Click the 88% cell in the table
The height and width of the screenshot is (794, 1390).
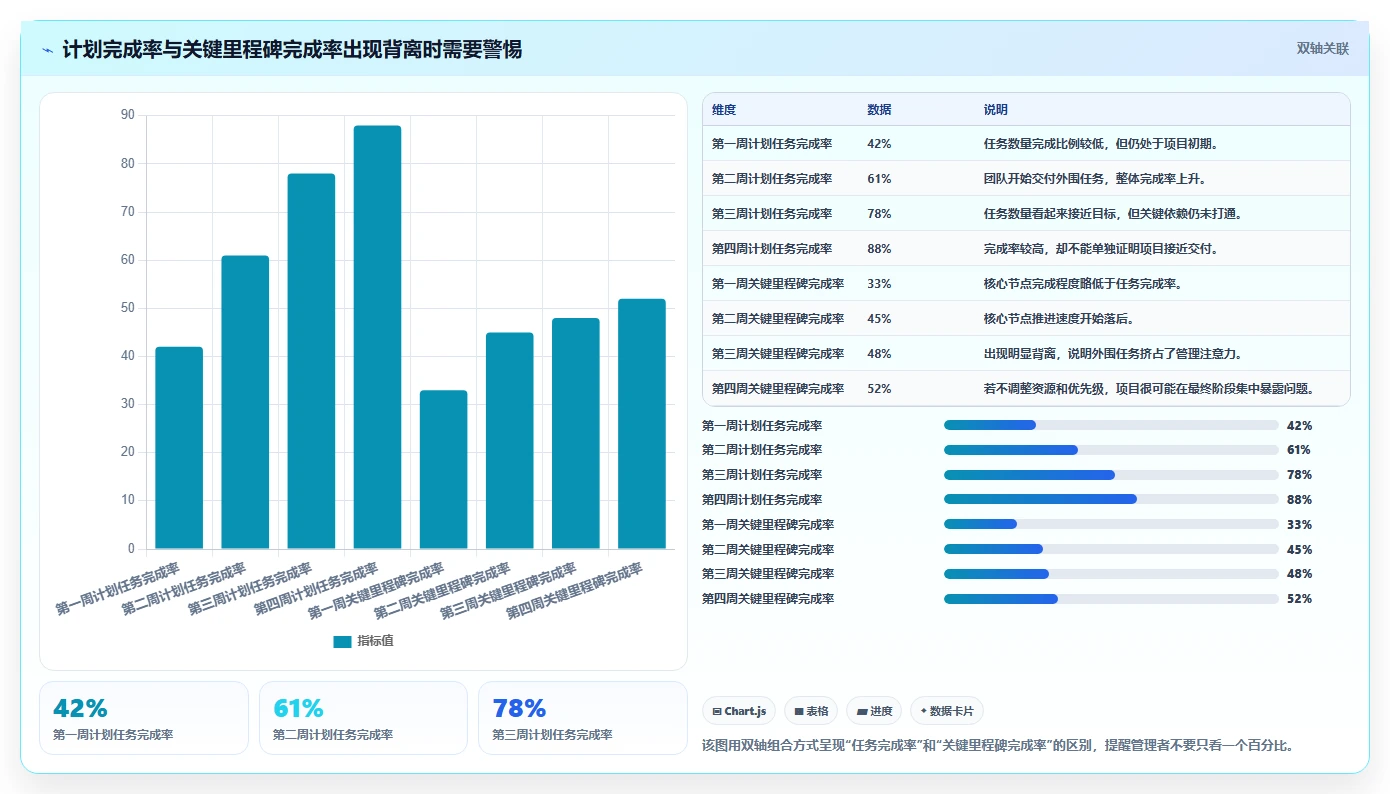pyautogui.click(x=880, y=249)
